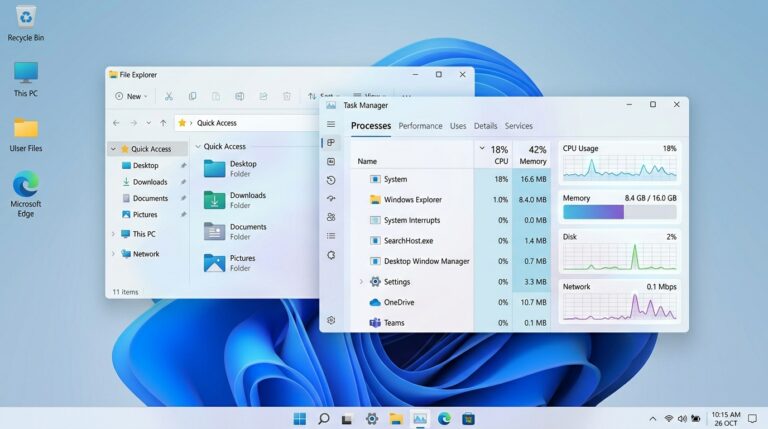Switch to the Uses tab
This screenshot has width=768, height=429.
click(x=458, y=126)
